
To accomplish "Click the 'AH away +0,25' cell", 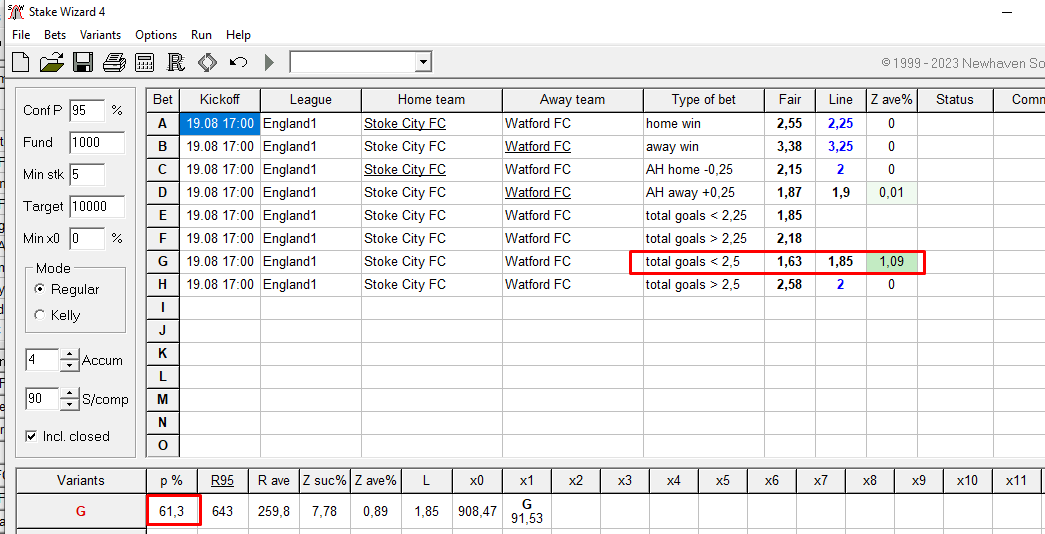I will [x=704, y=193].
